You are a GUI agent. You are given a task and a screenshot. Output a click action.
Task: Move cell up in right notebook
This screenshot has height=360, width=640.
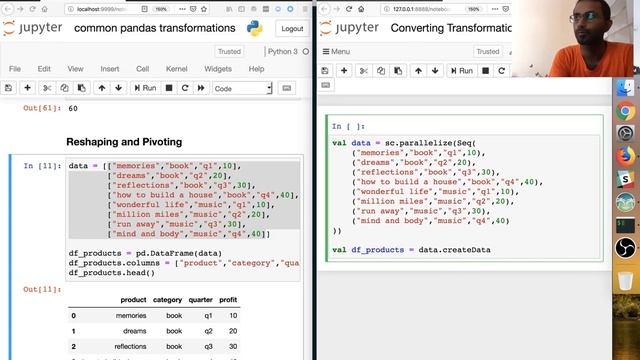(x=418, y=71)
